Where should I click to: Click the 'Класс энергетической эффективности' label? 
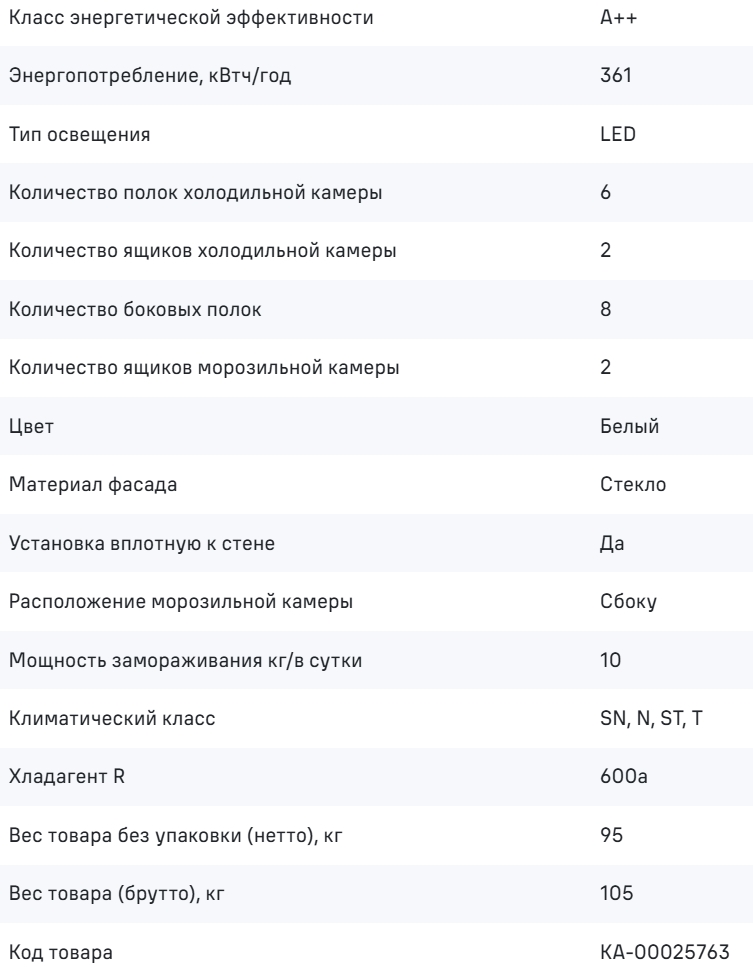[191, 17]
